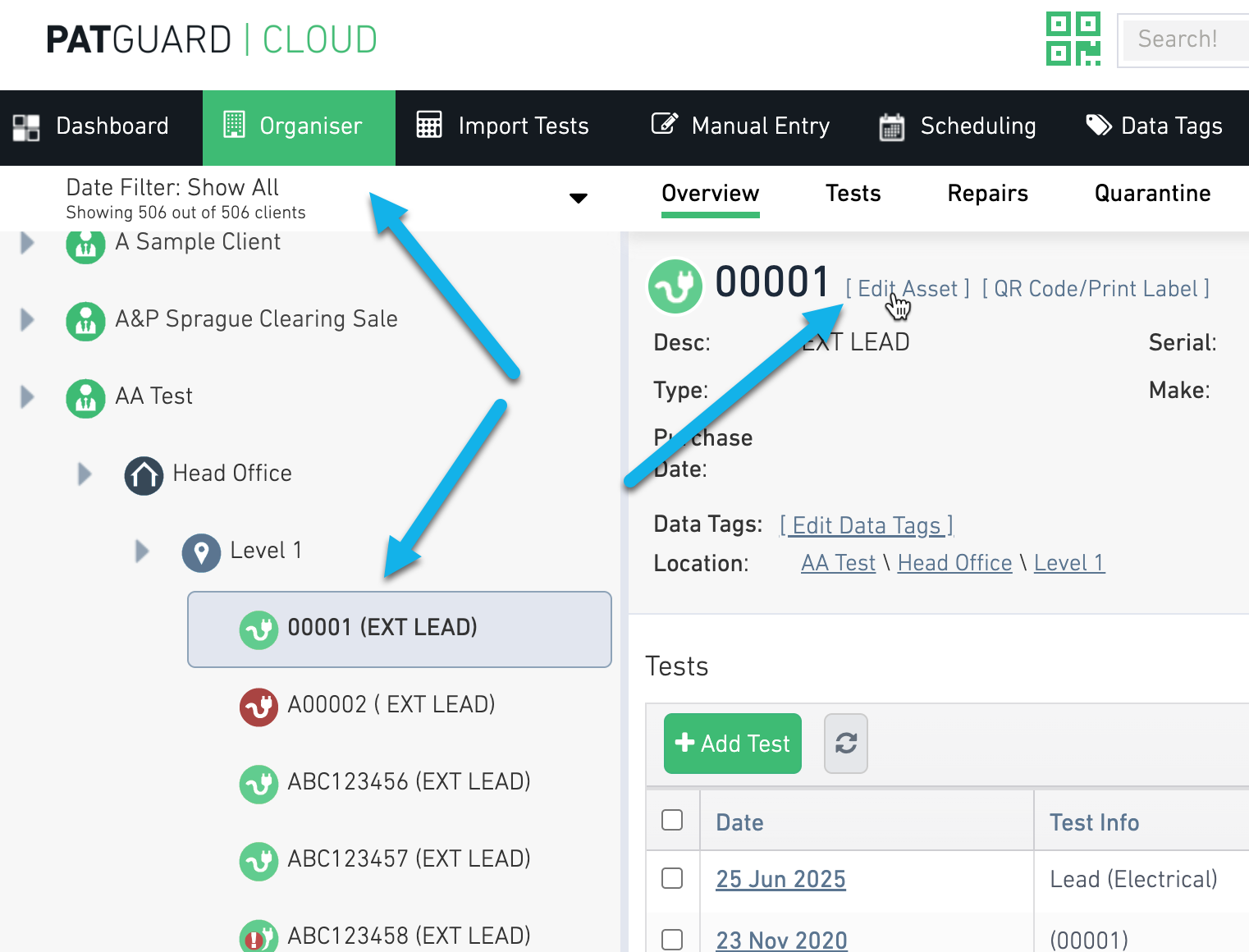Screen dimensions: 1249x952
Task: Expand the A&P Sprague Clearing Sale node
Action: [27, 319]
